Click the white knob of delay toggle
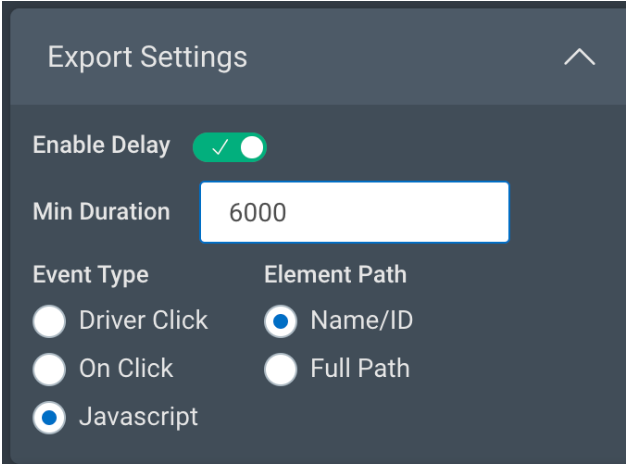 tap(252, 147)
